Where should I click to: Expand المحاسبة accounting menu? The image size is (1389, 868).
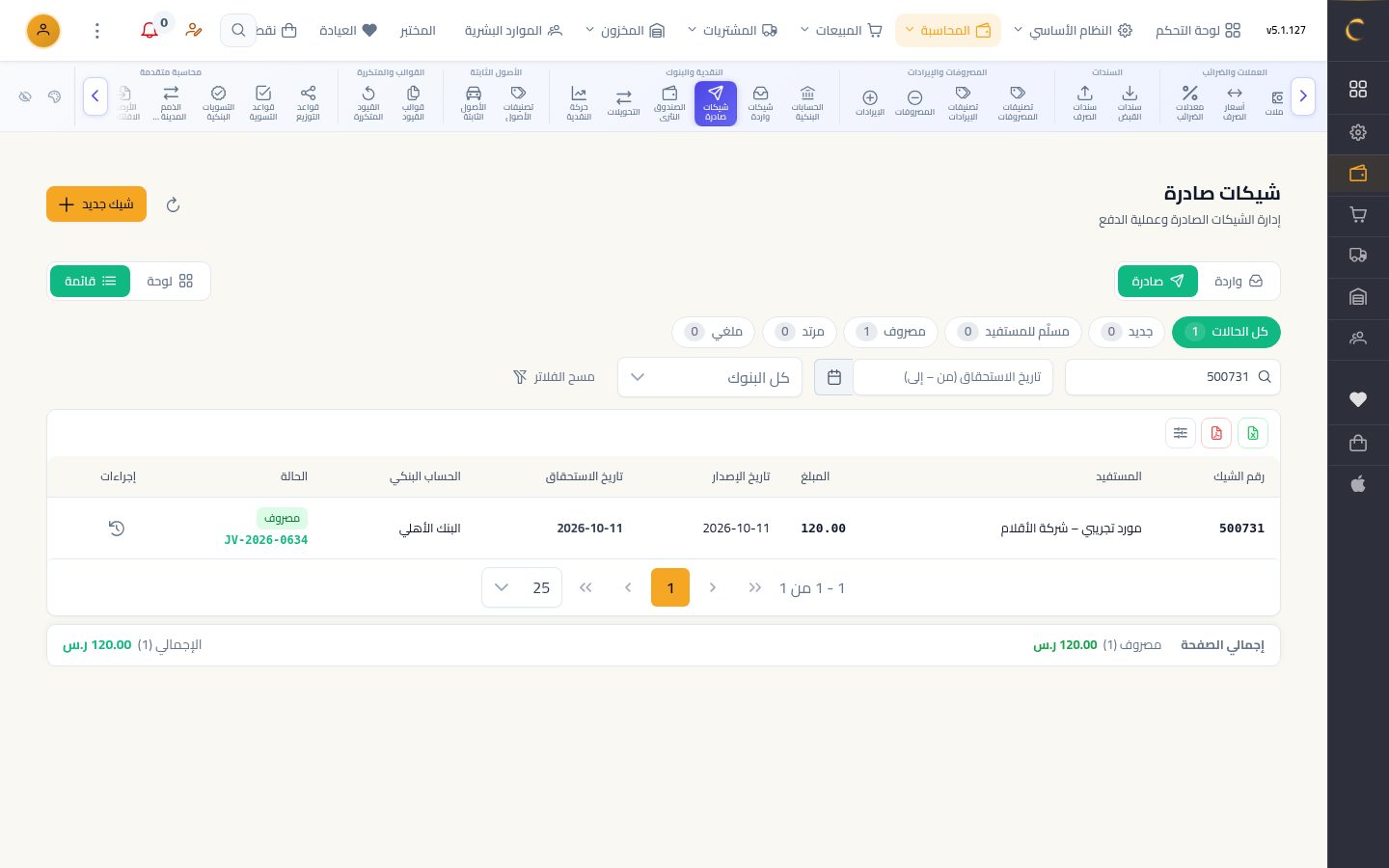948,31
